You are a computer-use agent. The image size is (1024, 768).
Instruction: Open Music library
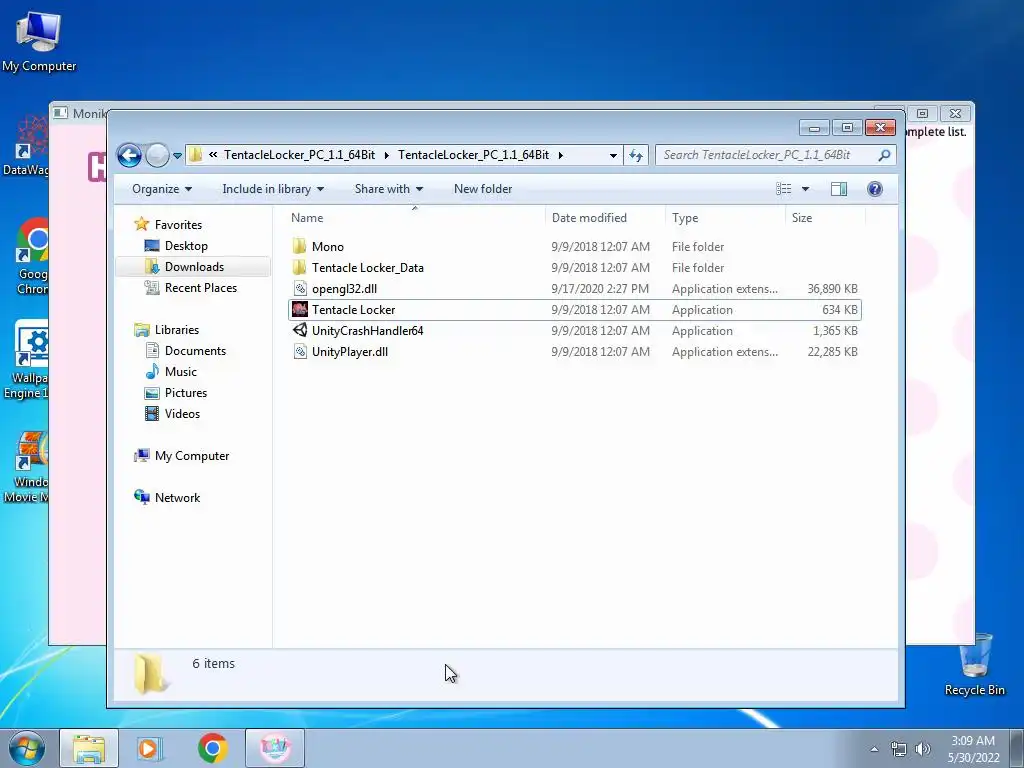pos(180,372)
